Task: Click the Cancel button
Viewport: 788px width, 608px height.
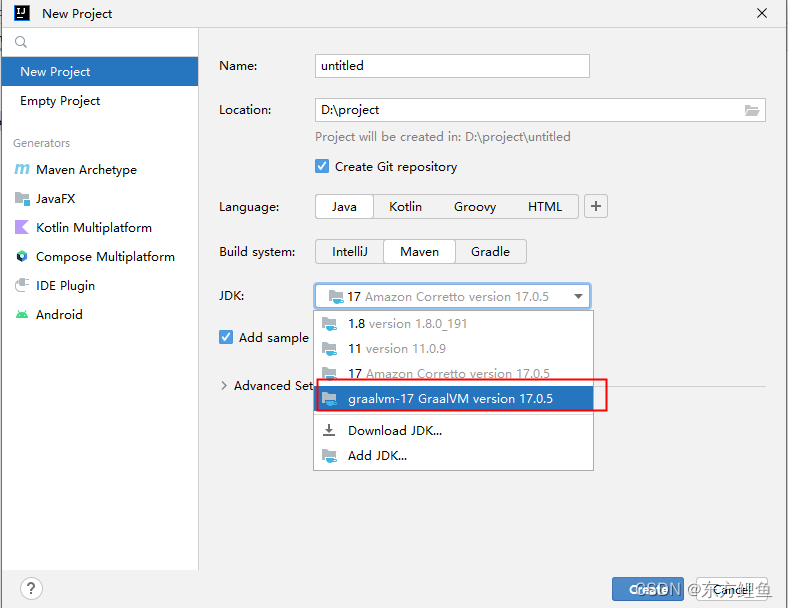Action: (x=732, y=589)
